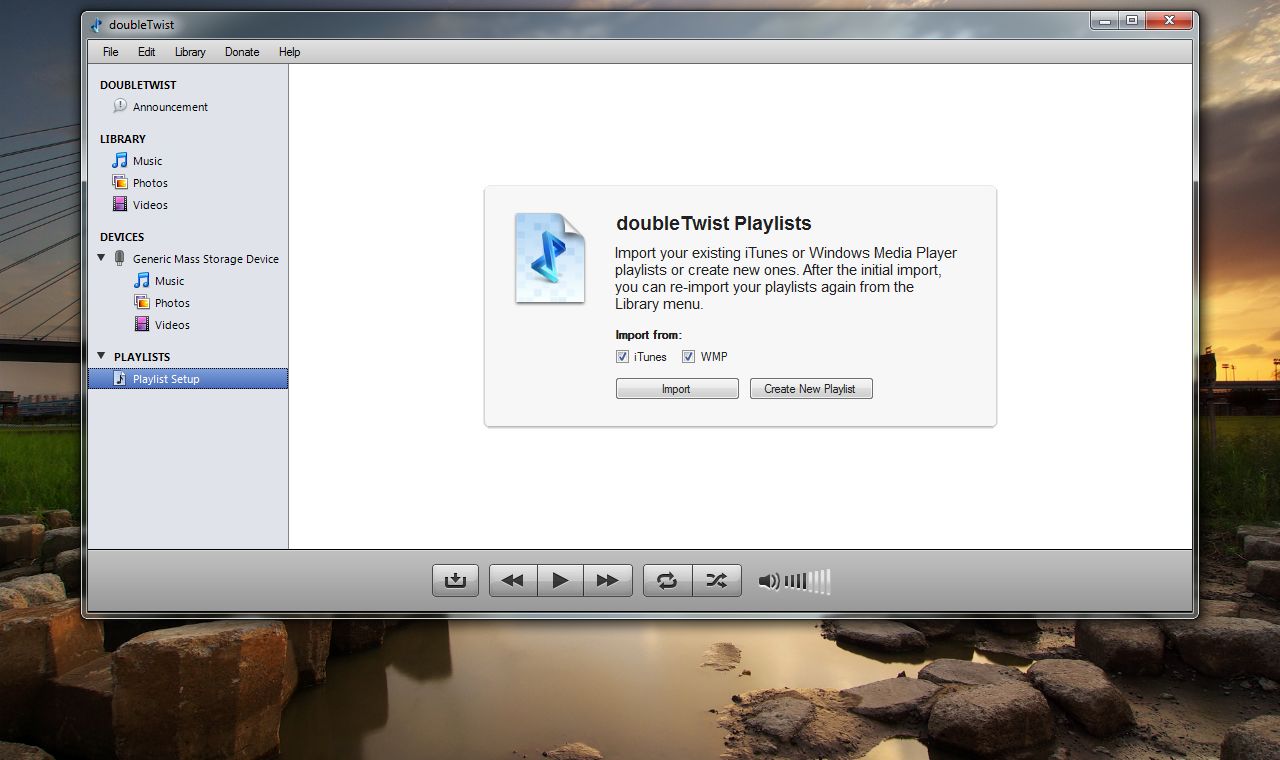Click Create New Playlist button
This screenshot has width=1280, height=760.
point(811,389)
